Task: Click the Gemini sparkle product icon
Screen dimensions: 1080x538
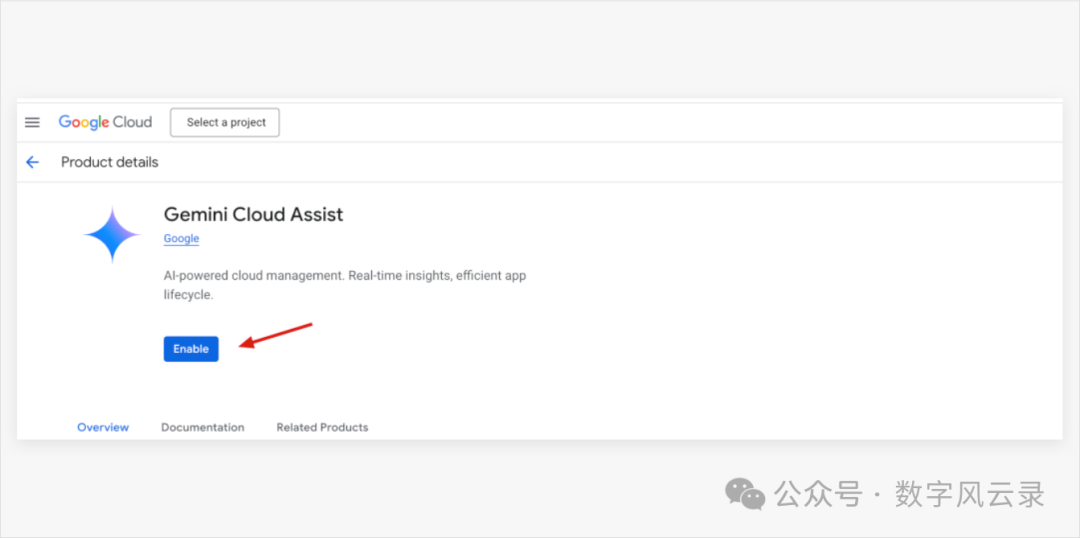Action: coord(112,235)
